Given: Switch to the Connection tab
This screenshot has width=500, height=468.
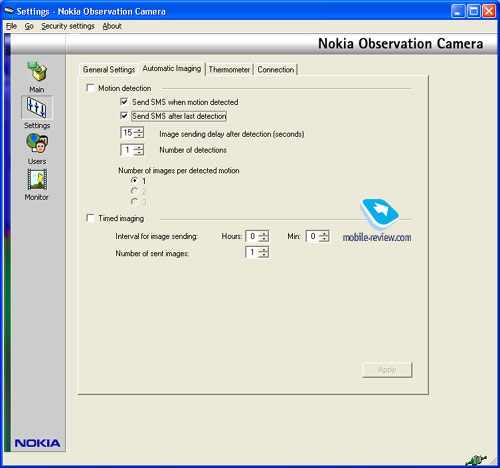Looking at the screenshot, I should [276, 70].
